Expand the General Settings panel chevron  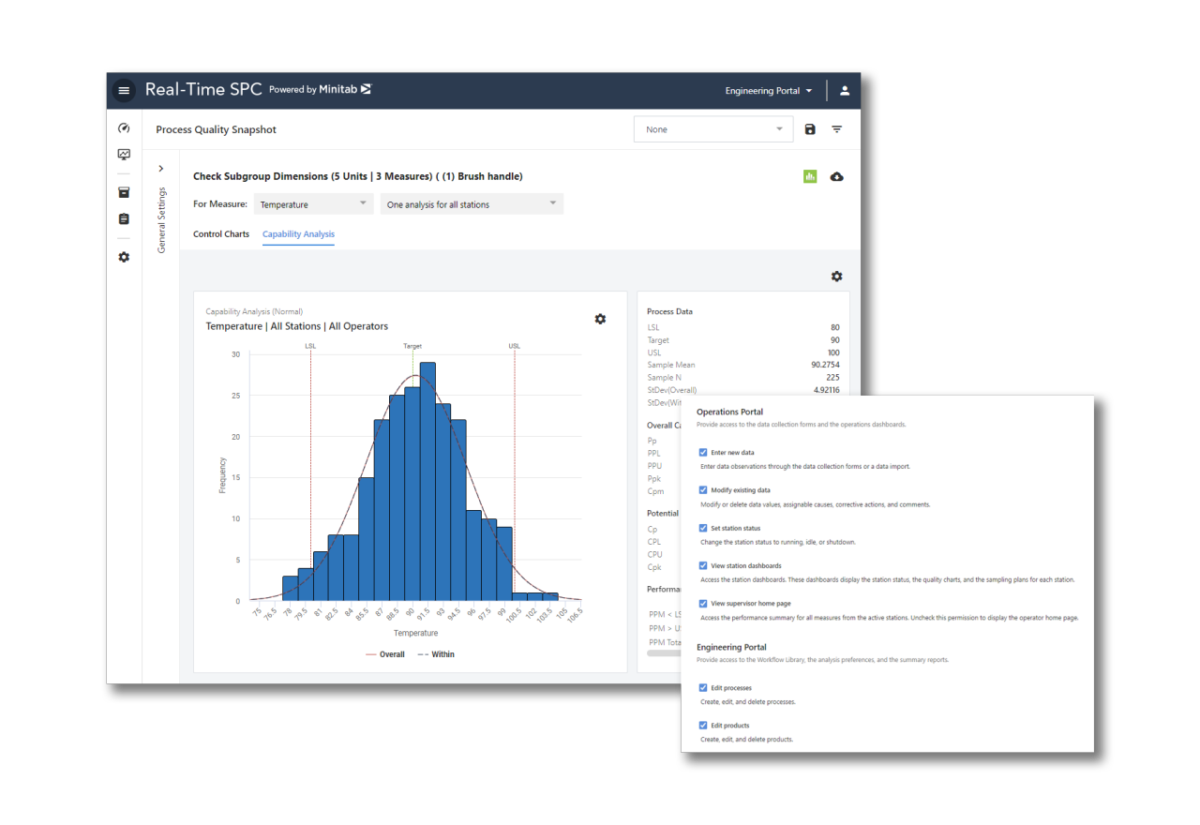(x=161, y=169)
